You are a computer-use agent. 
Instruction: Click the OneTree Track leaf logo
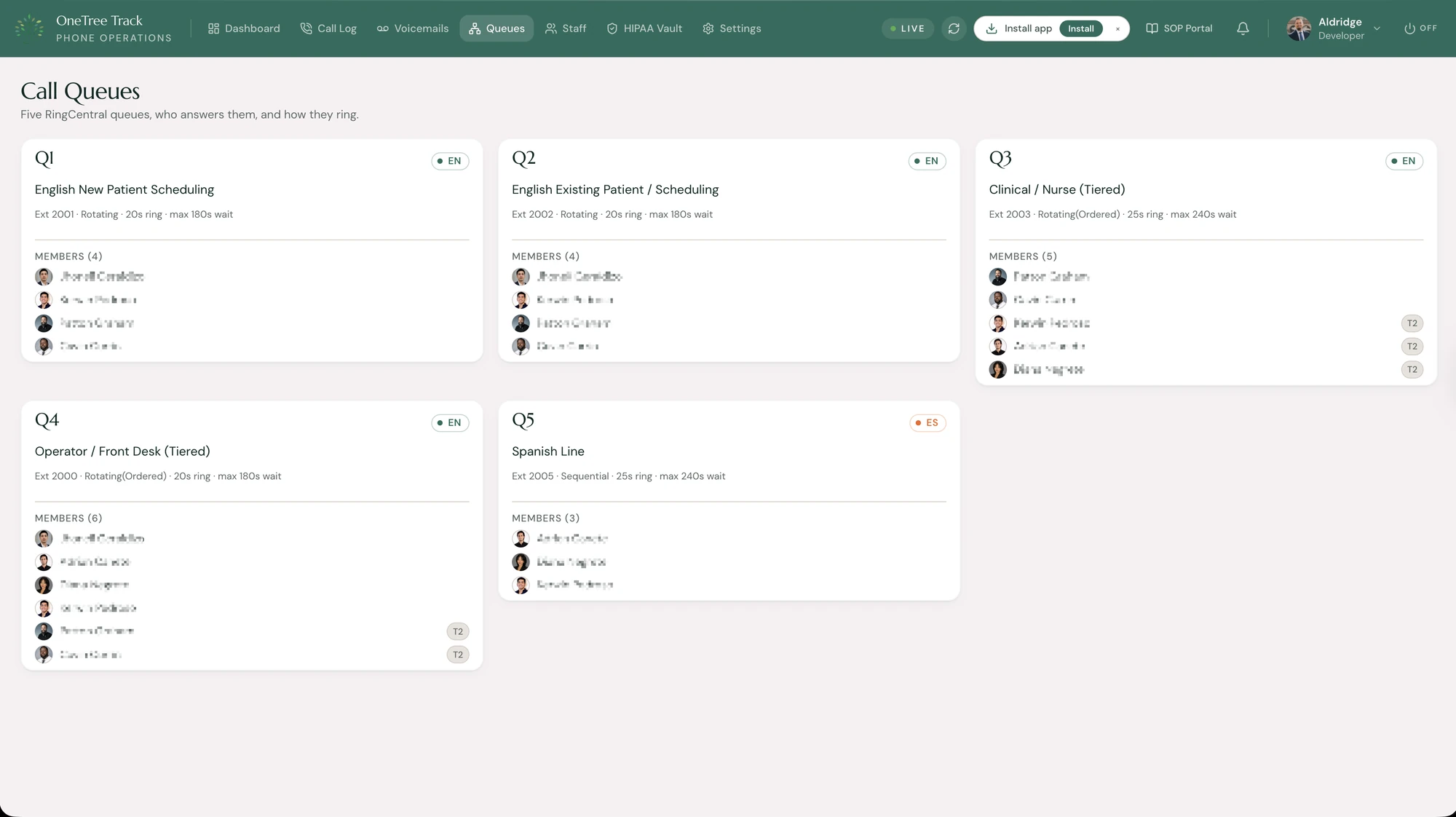click(x=30, y=28)
